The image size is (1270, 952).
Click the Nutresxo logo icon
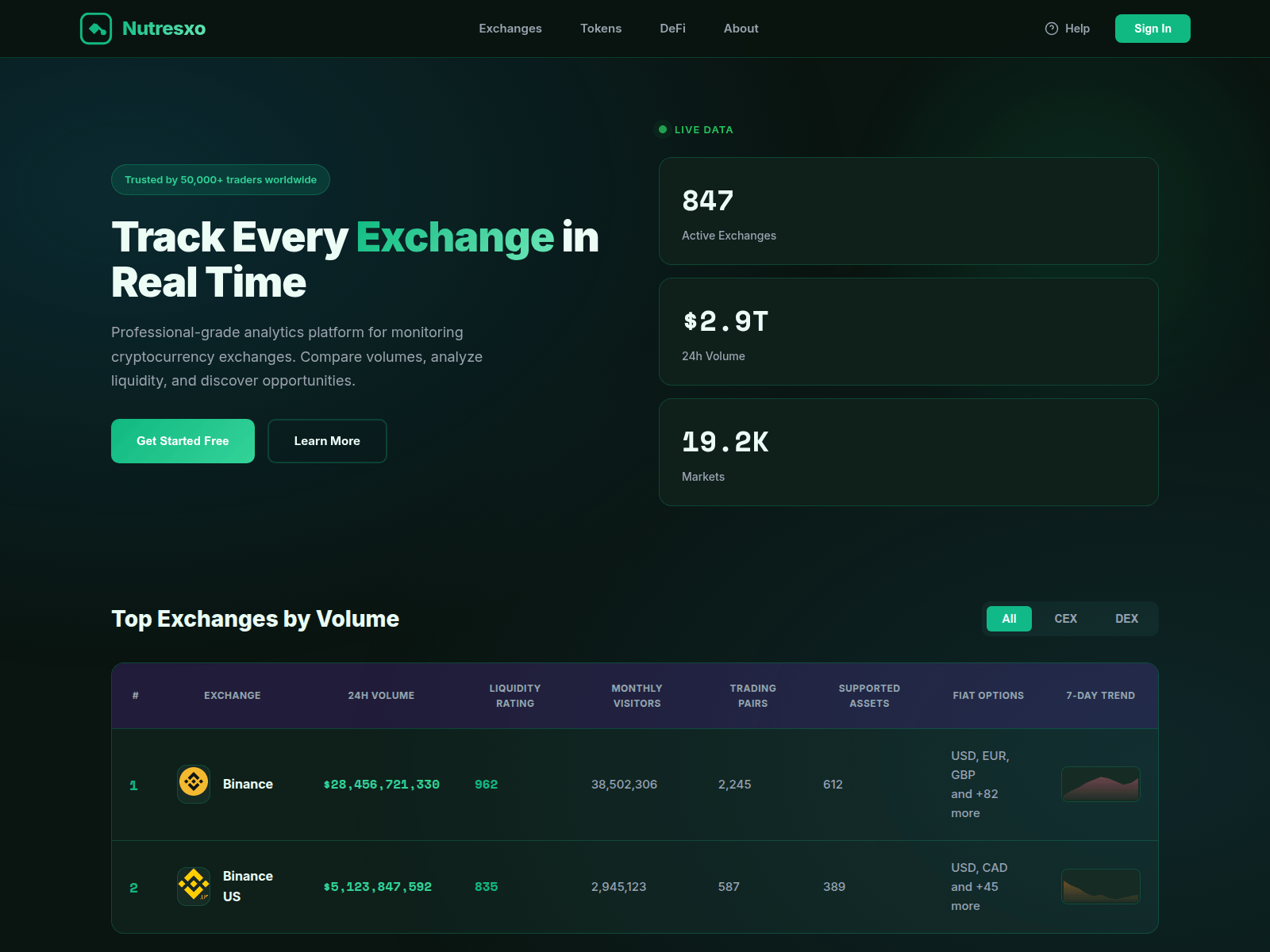coord(96,29)
